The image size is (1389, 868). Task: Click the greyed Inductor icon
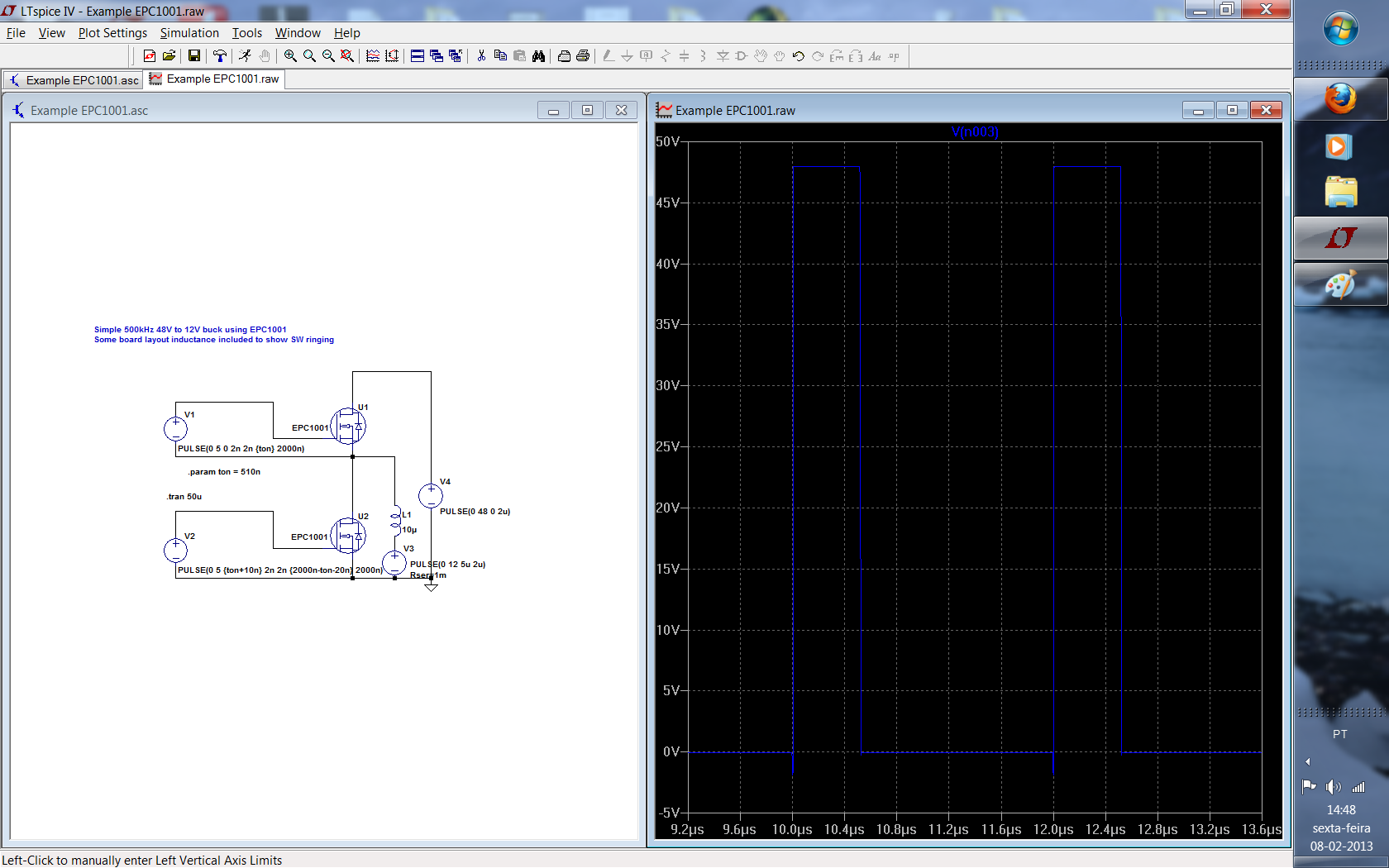pos(704,55)
